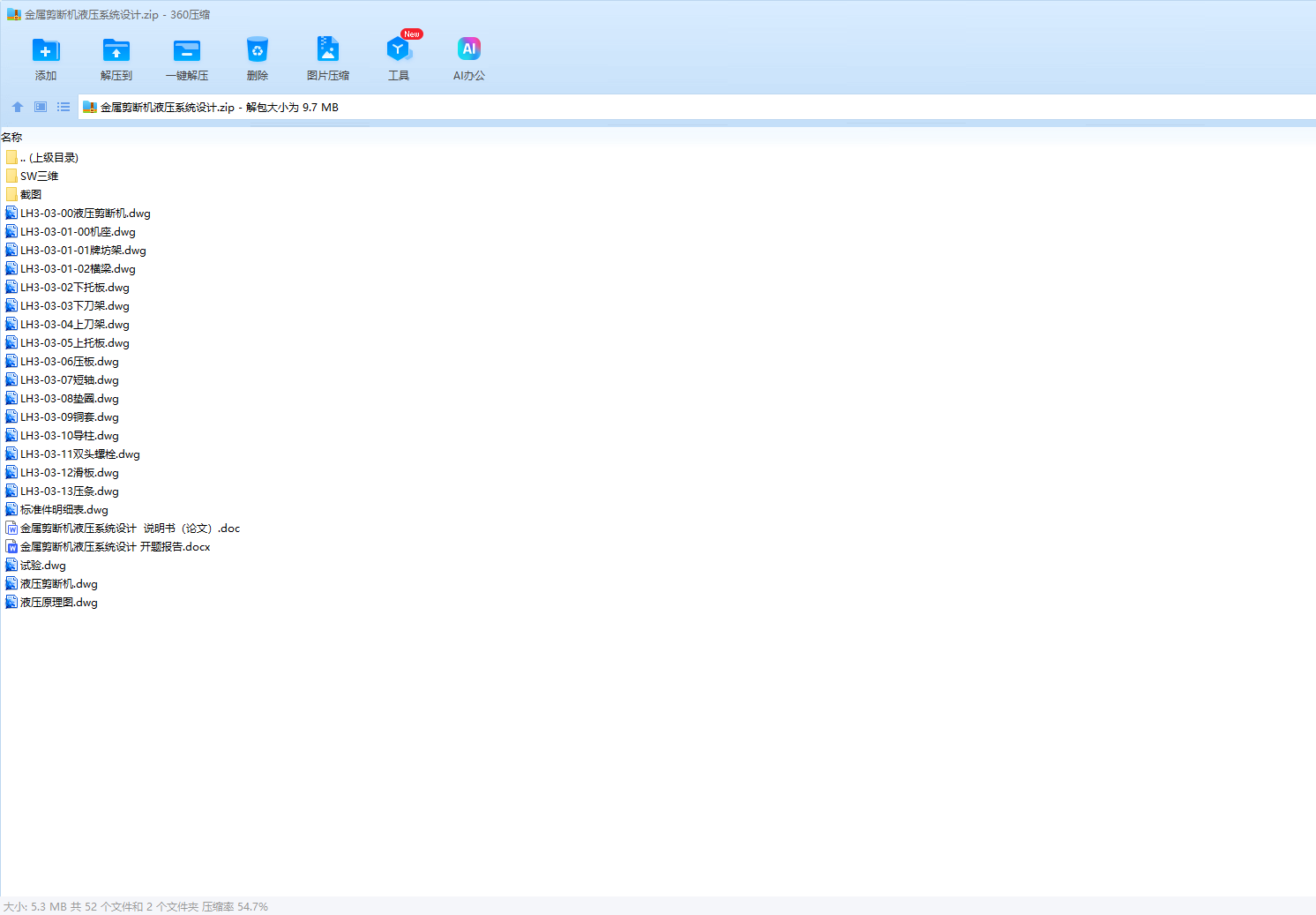Click the 删除 (Delete) trash icon
Screen dimensions: 1316x915
point(258,49)
